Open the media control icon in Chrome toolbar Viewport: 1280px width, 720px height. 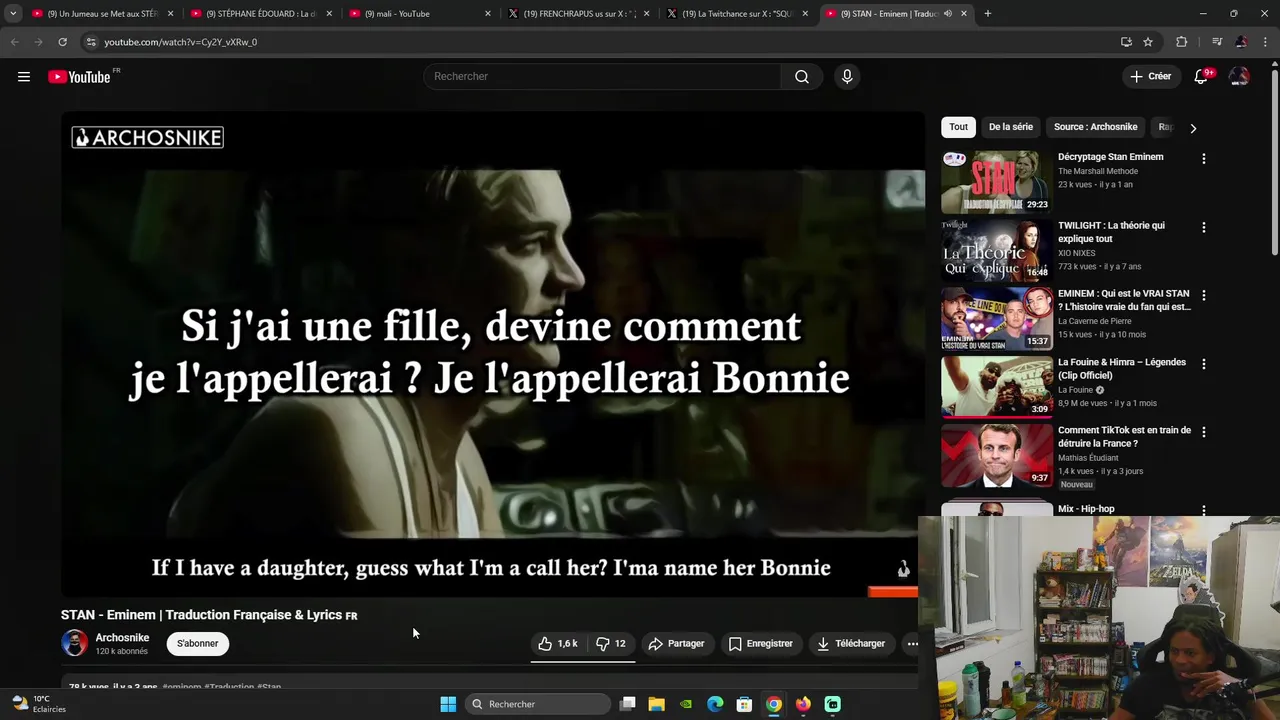tap(1216, 42)
